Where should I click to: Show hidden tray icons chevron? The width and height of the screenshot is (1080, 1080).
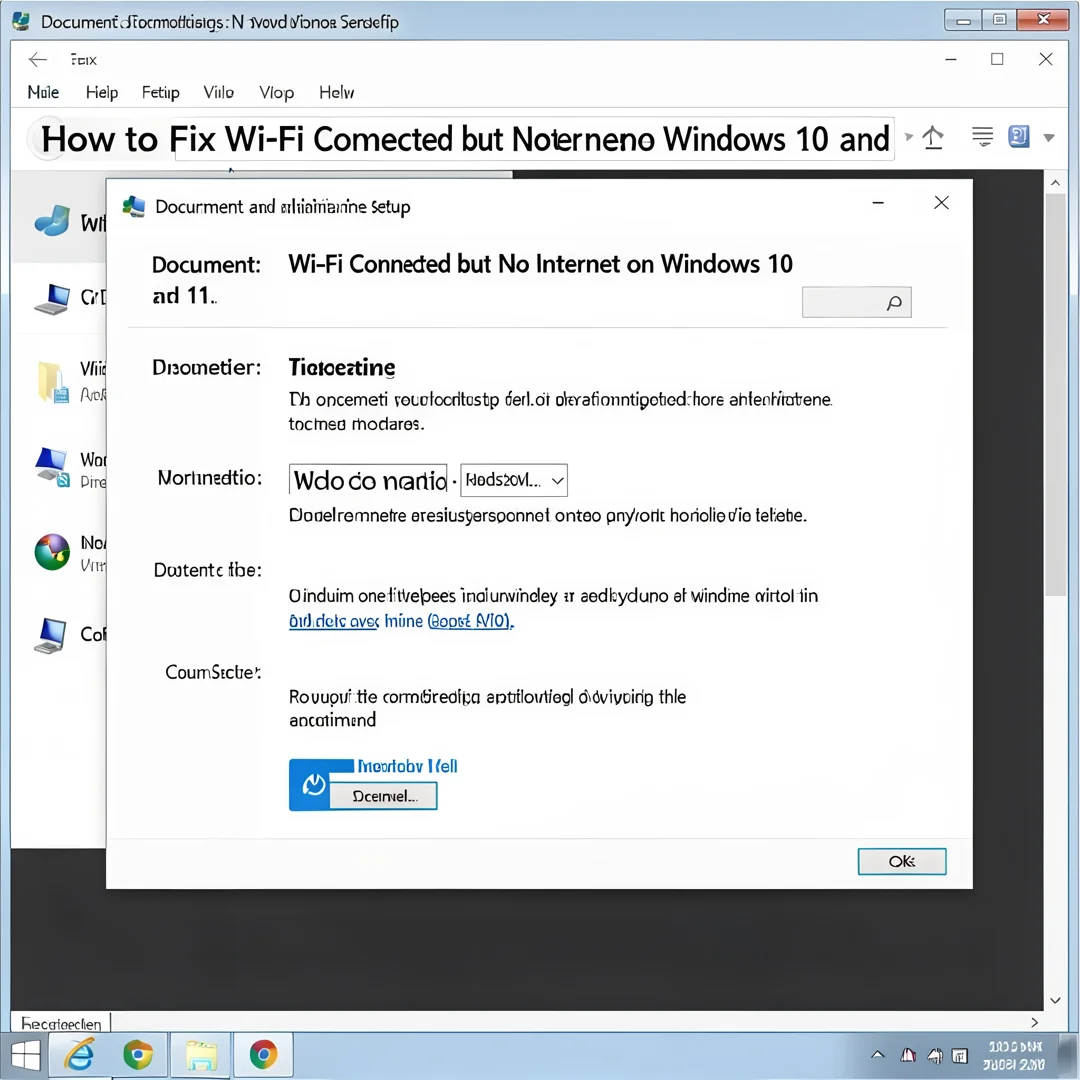click(878, 1055)
